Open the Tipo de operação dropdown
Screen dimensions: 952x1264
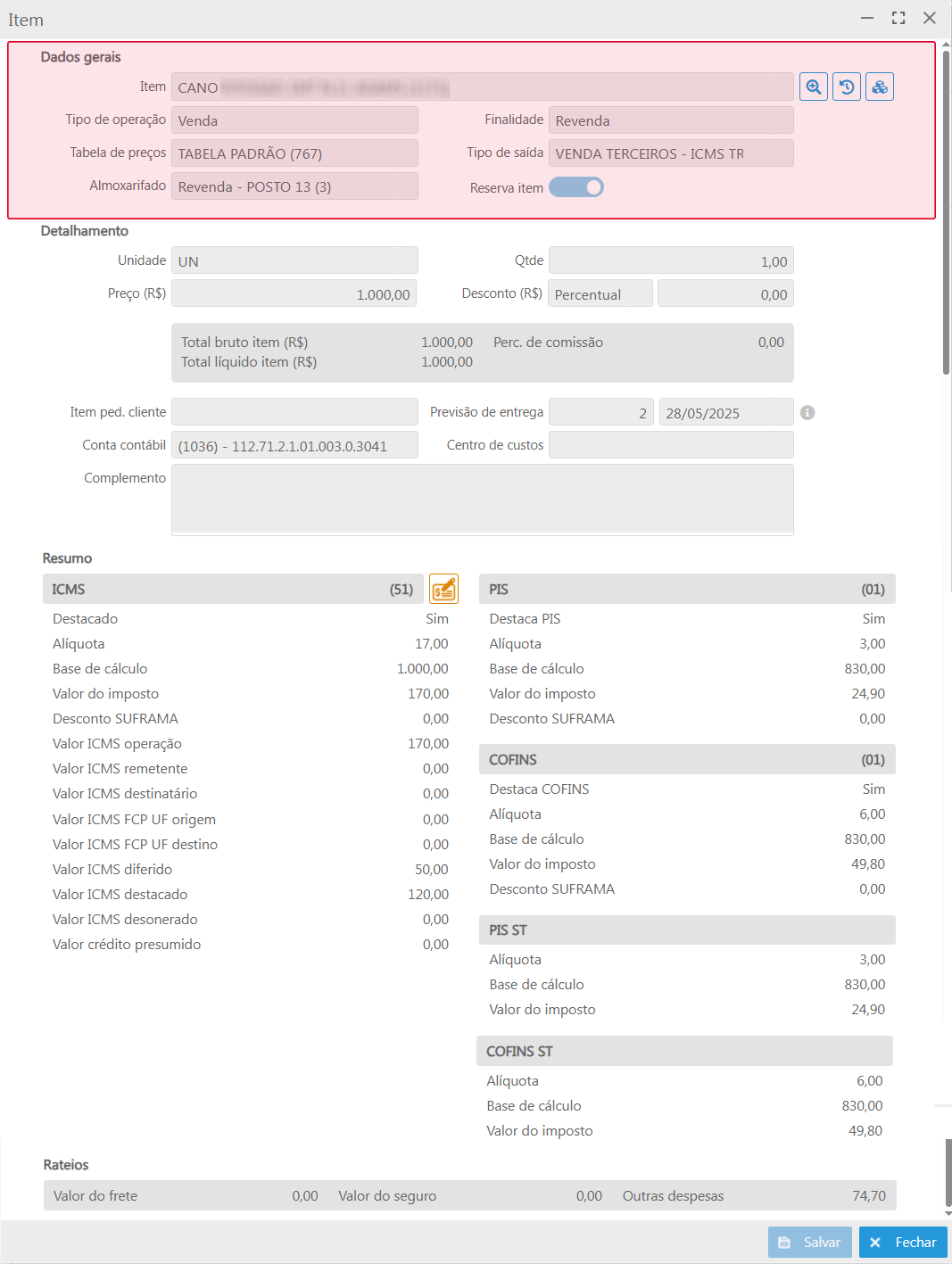click(294, 120)
